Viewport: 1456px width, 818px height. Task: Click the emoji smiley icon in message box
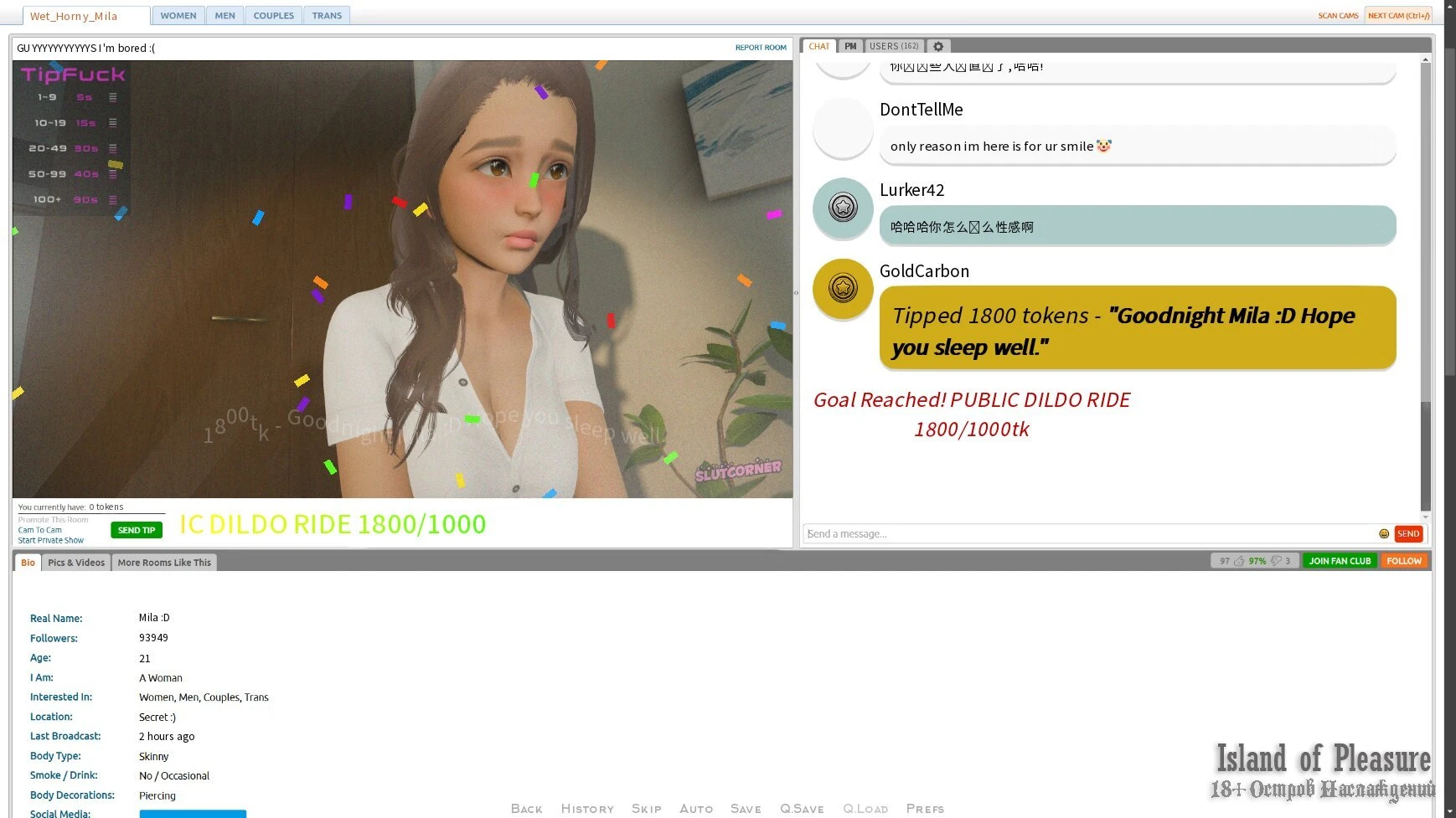pyautogui.click(x=1383, y=534)
